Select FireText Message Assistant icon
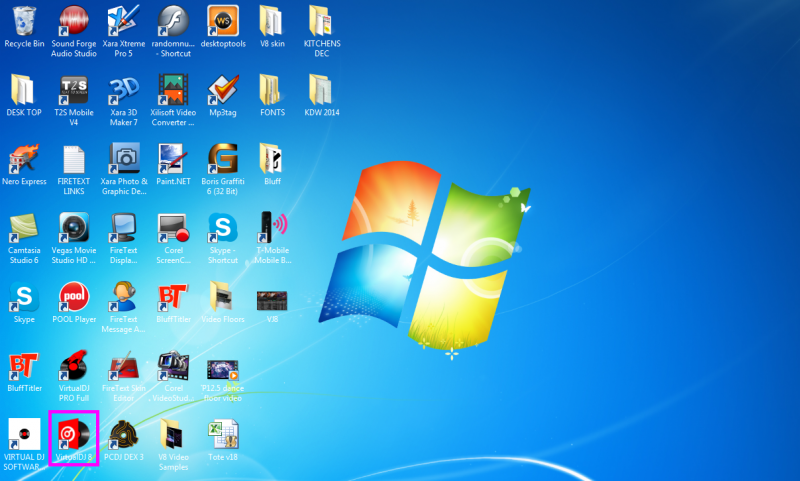 (x=123, y=297)
